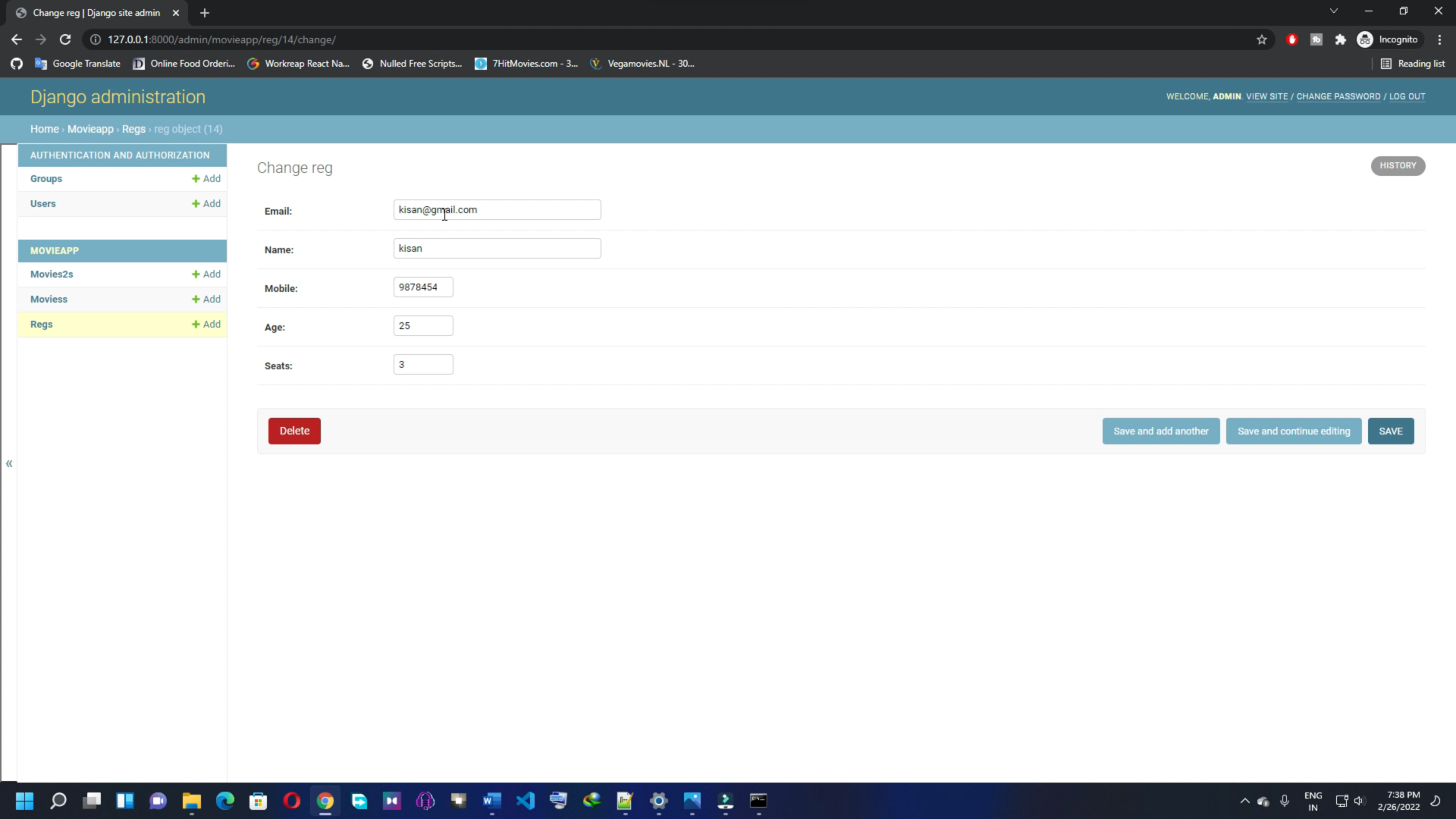Open Regs model list in sidebar
1456x819 pixels.
pos(42,325)
